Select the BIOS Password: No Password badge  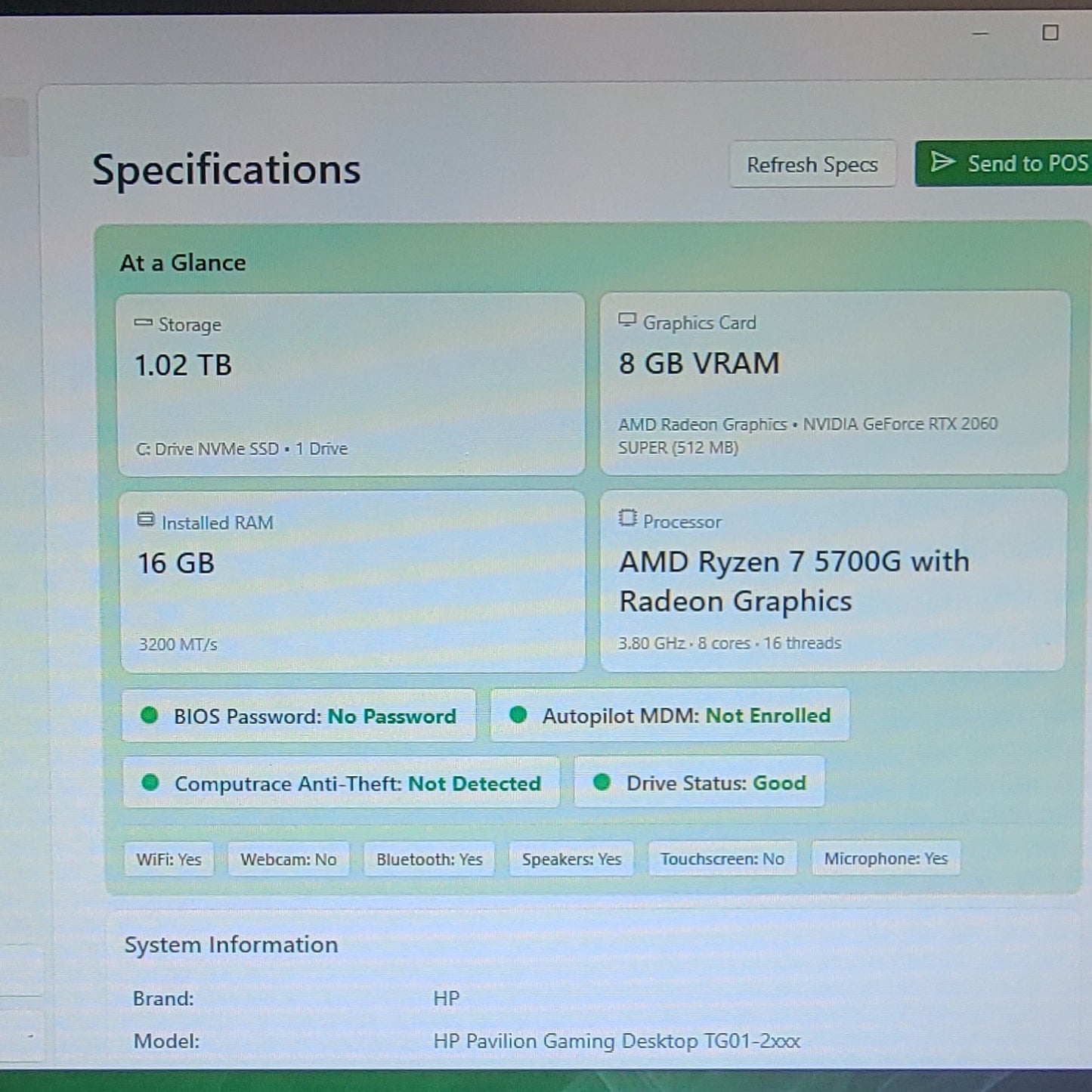point(299,716)
